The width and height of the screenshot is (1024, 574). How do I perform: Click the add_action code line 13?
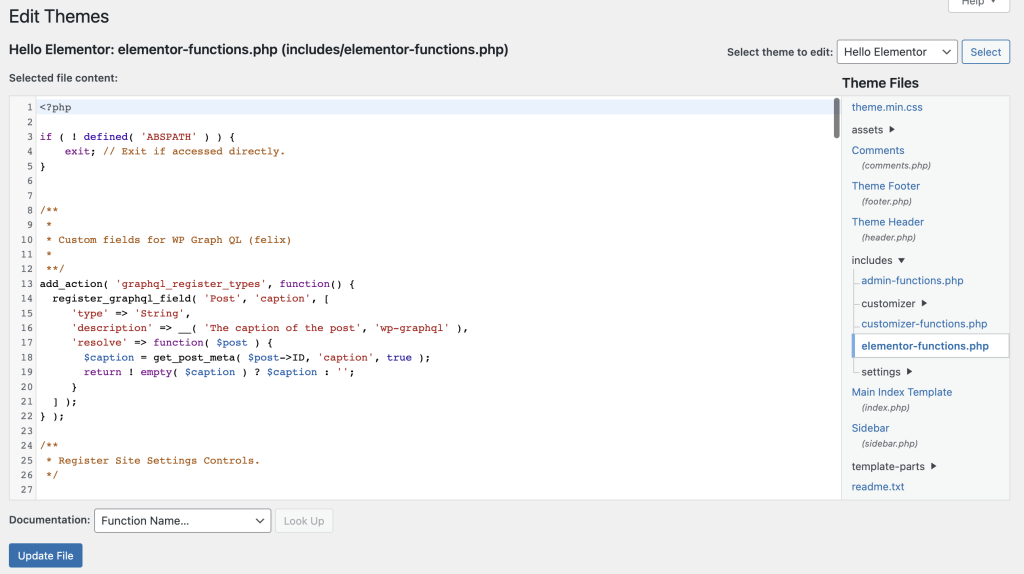click(197, 283)
